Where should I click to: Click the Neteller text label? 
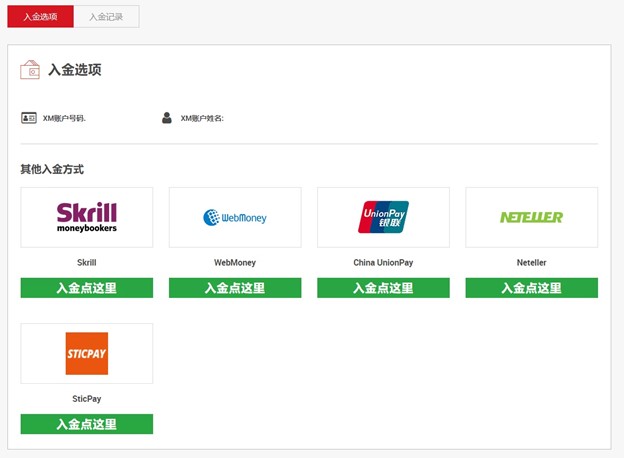coord(532,263)
